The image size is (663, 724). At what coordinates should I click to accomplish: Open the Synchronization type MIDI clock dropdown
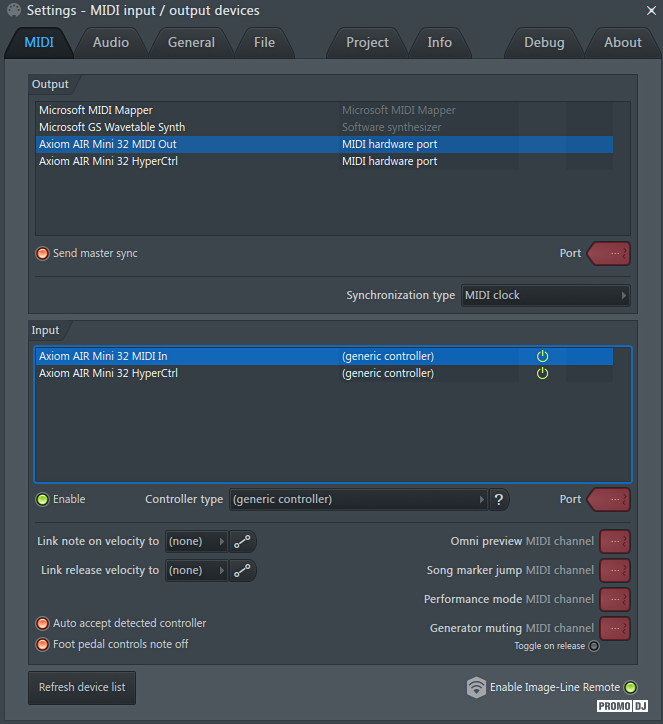pos(546,296)
